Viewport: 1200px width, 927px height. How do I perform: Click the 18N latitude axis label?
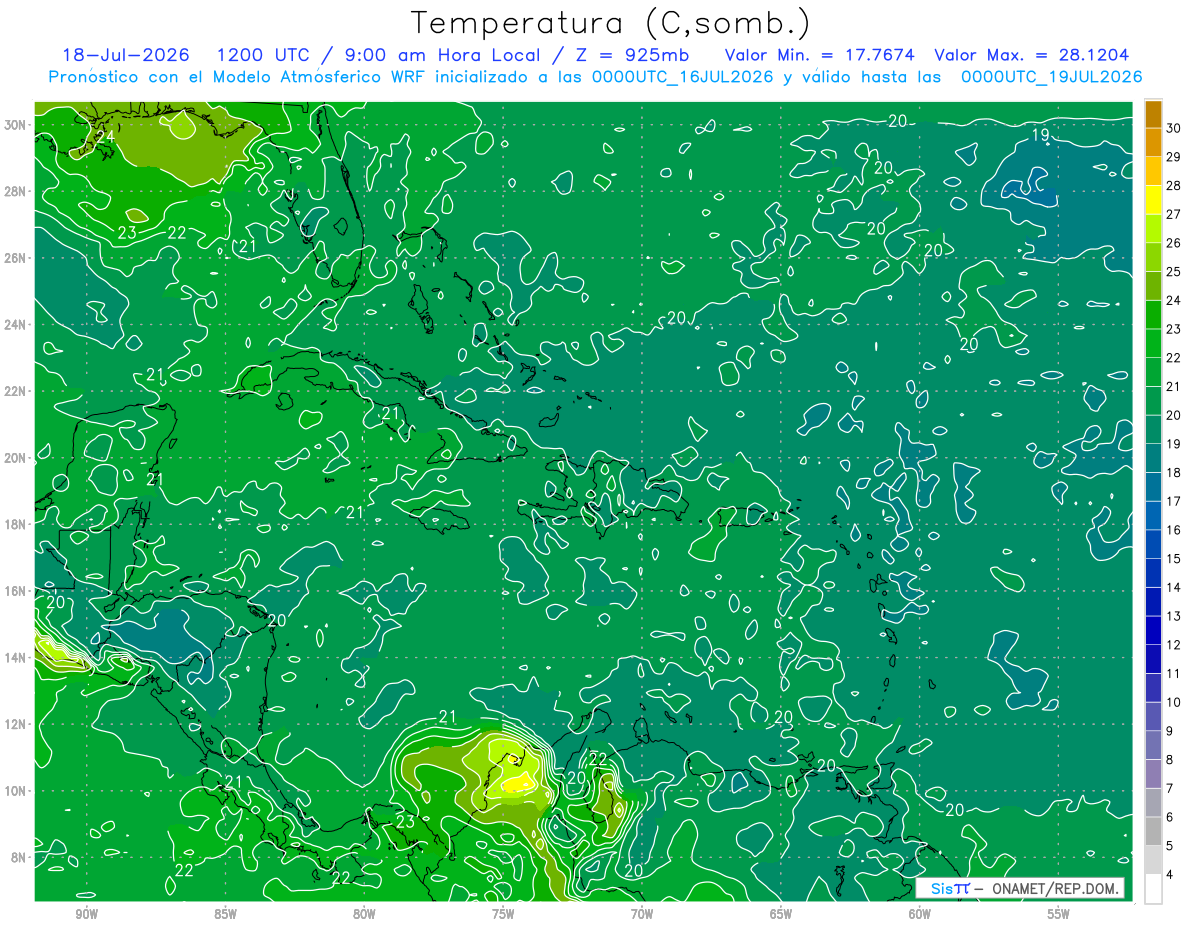(15, 524)
